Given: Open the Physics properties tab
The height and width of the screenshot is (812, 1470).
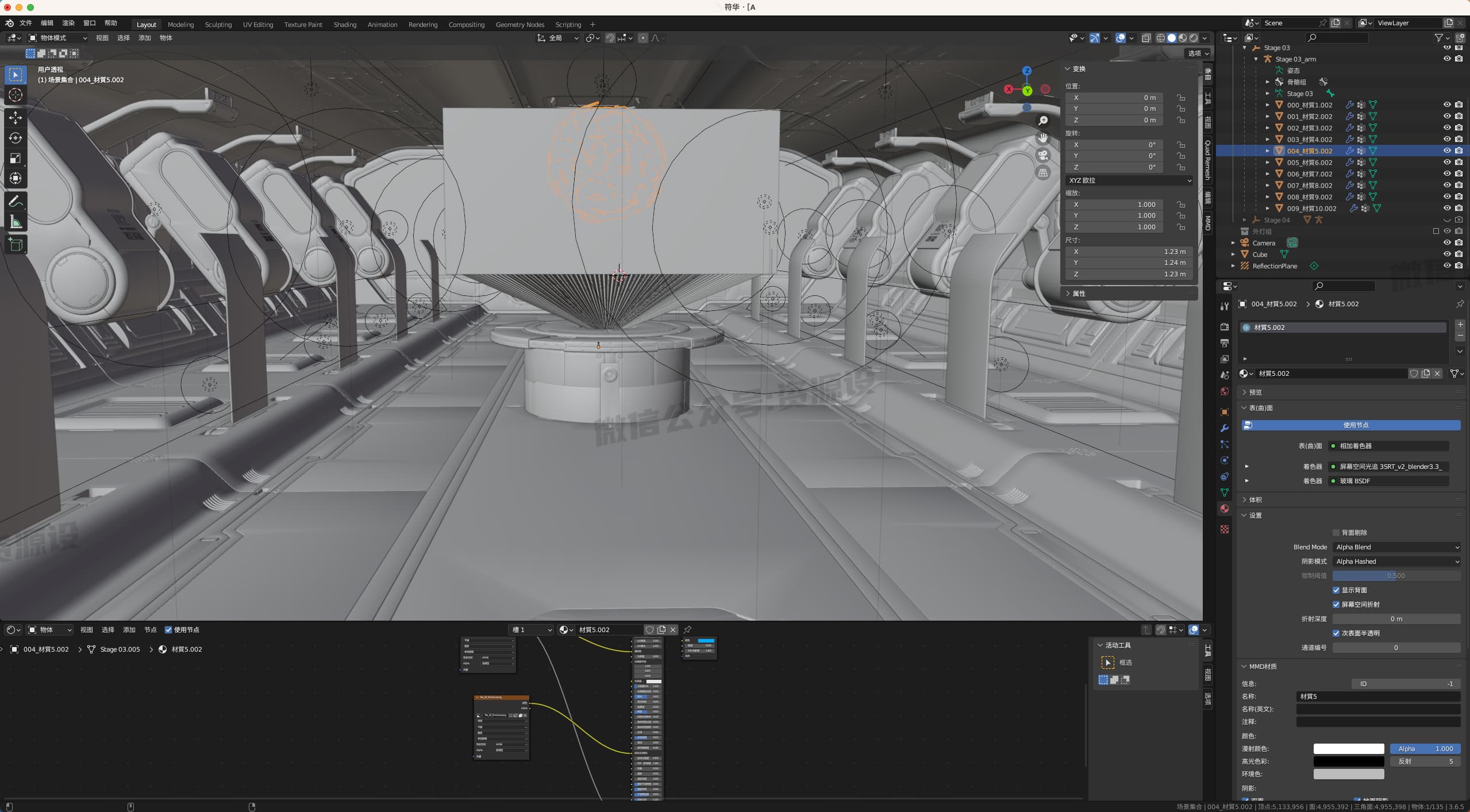Looking at the screenshot, I should 1225,460.
